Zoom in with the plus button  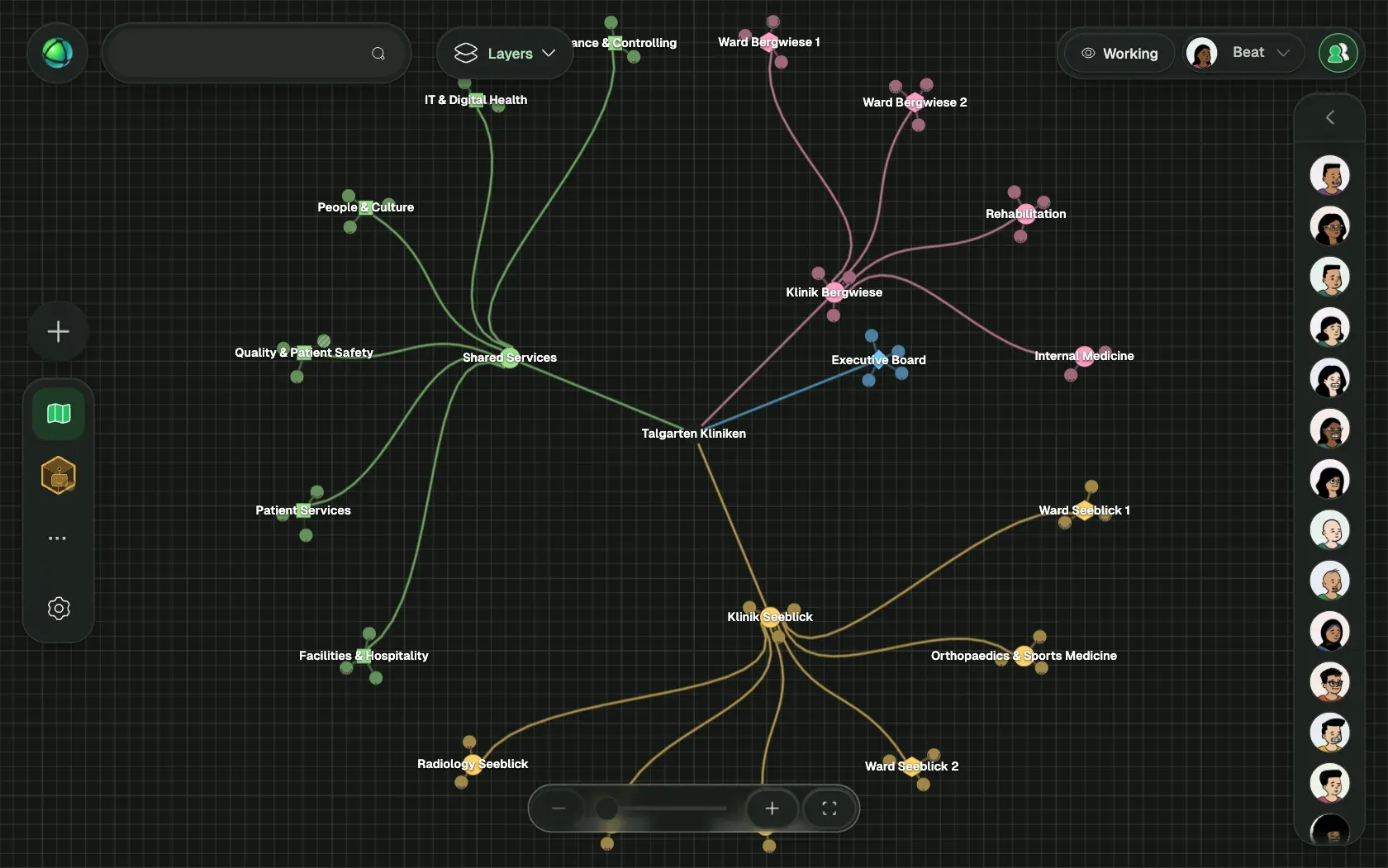[x=772, y=809]
